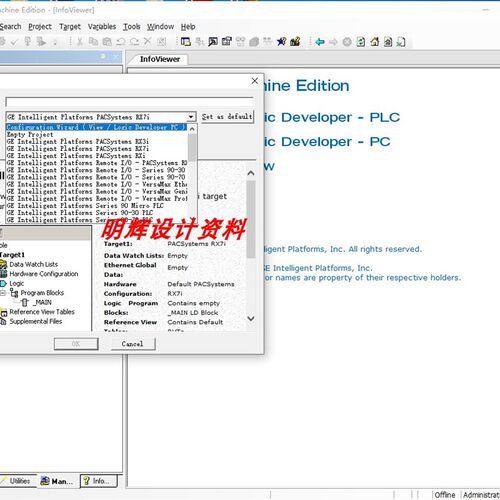Viewport: 500px width, 500px height.
Task: Click the Copy toolbar icon
Action: [93, 42]
